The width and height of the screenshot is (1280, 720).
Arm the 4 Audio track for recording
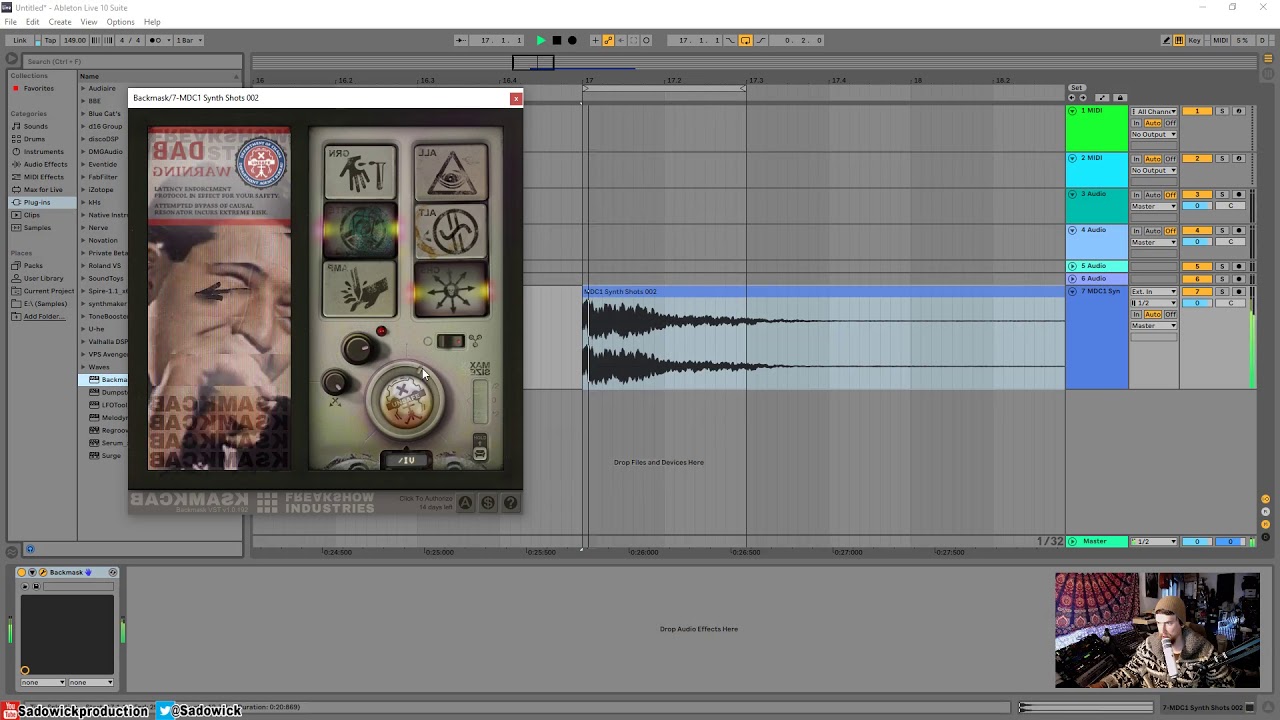[1239, 230]
